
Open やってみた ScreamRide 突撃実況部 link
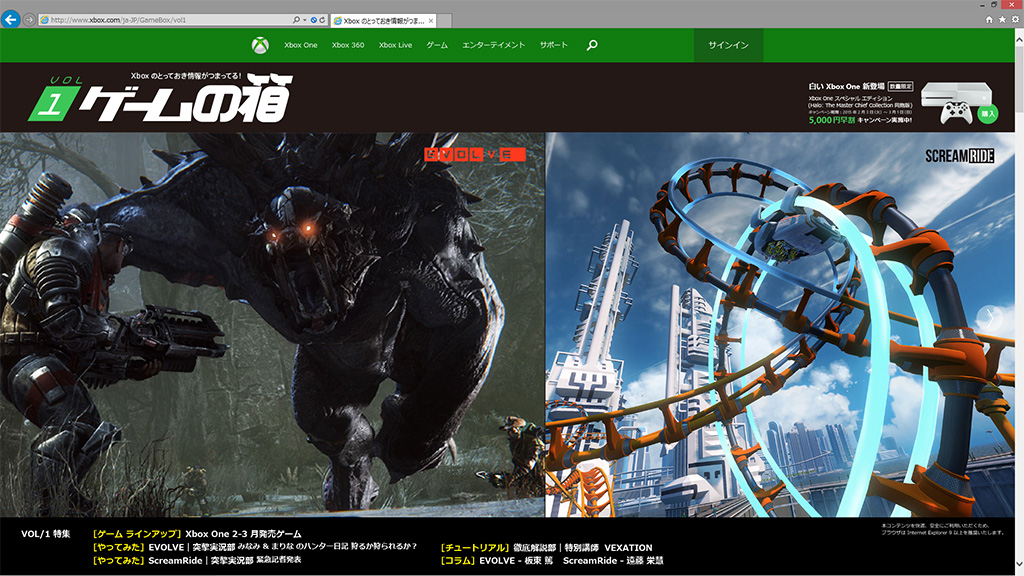tap(197, 560)
